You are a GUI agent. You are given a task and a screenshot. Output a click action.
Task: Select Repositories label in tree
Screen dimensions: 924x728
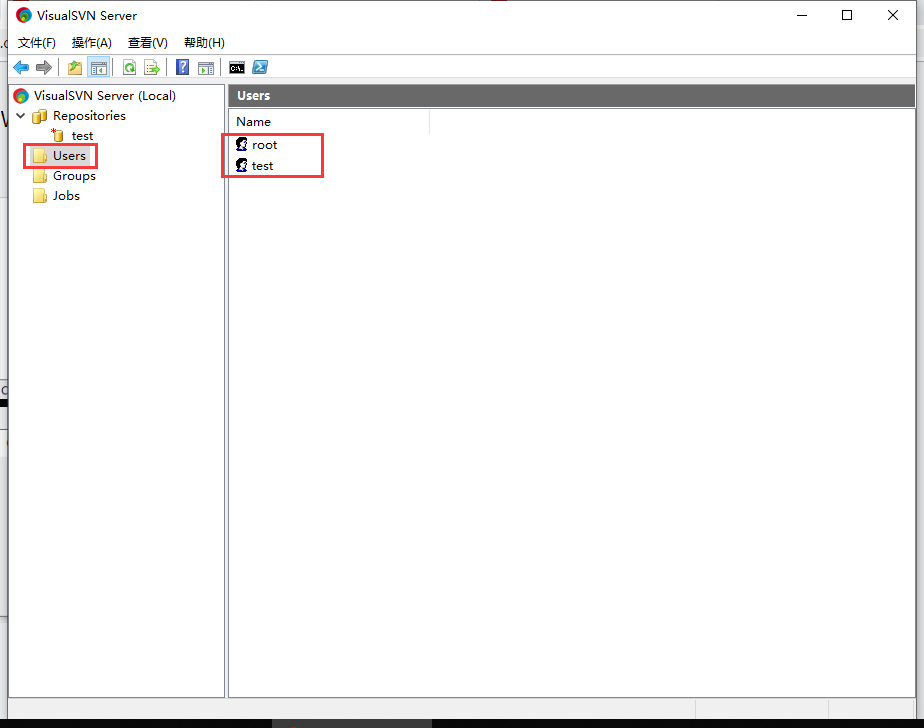coord(89,116)
